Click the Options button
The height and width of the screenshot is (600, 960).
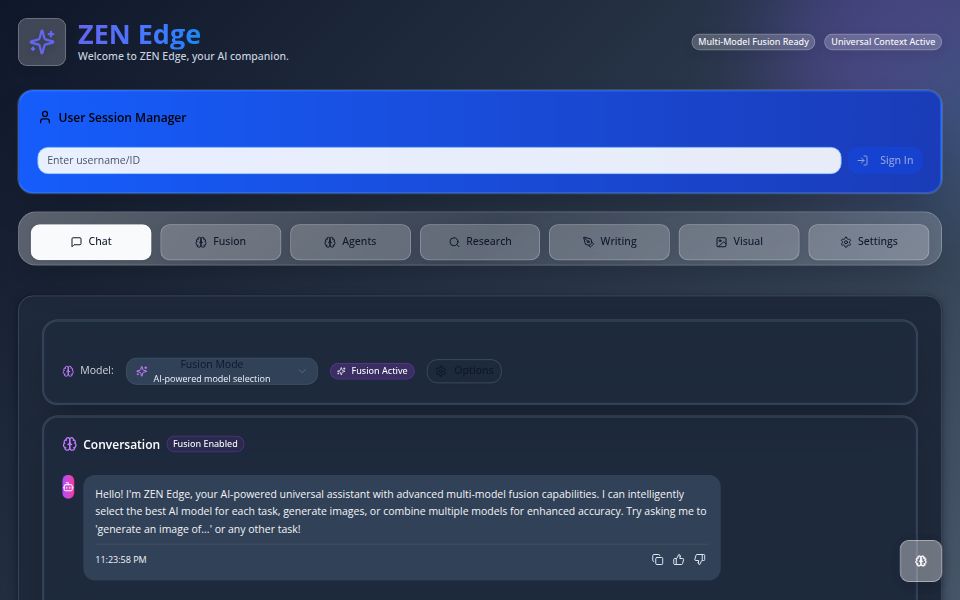464,371
